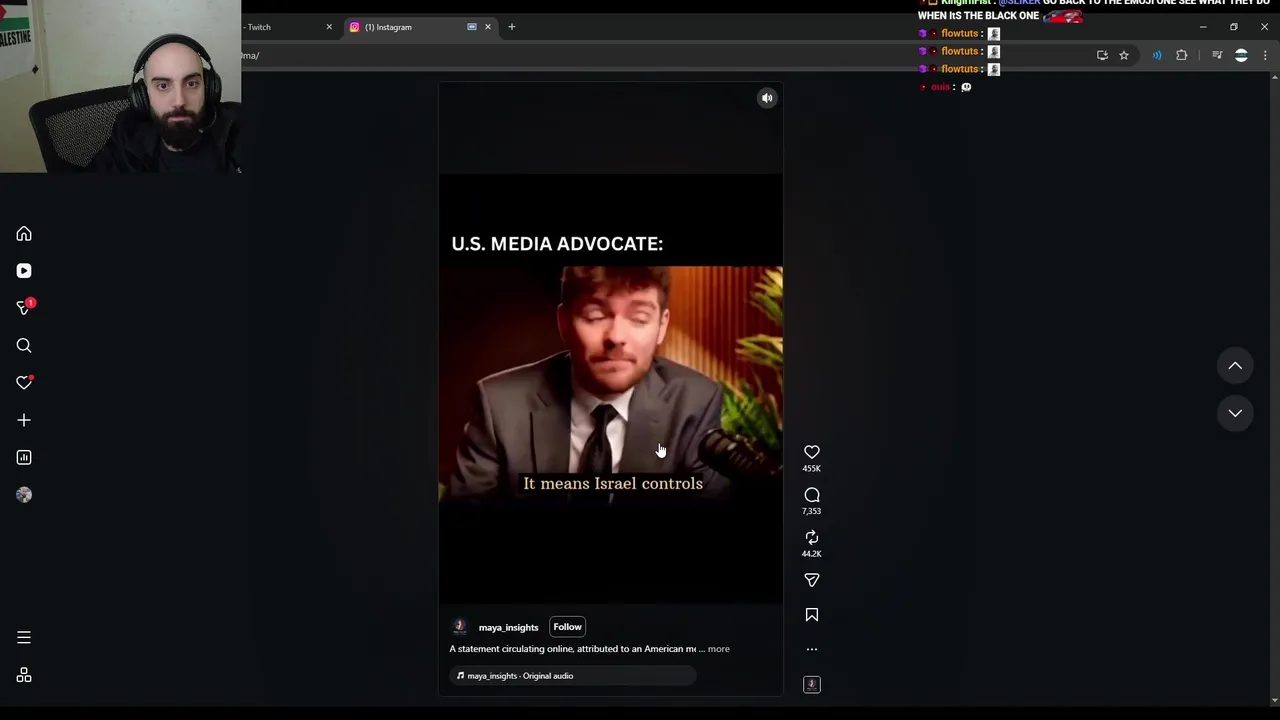Open the reel comments icon

[x=812, y=495]
